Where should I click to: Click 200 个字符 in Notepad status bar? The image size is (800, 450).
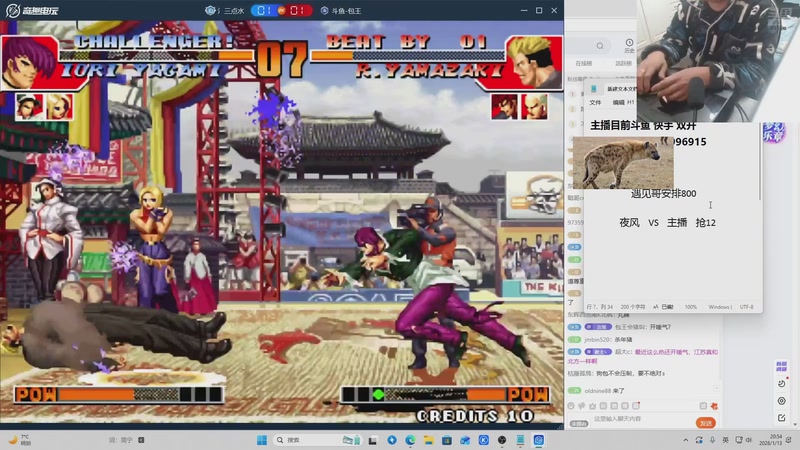633,307
